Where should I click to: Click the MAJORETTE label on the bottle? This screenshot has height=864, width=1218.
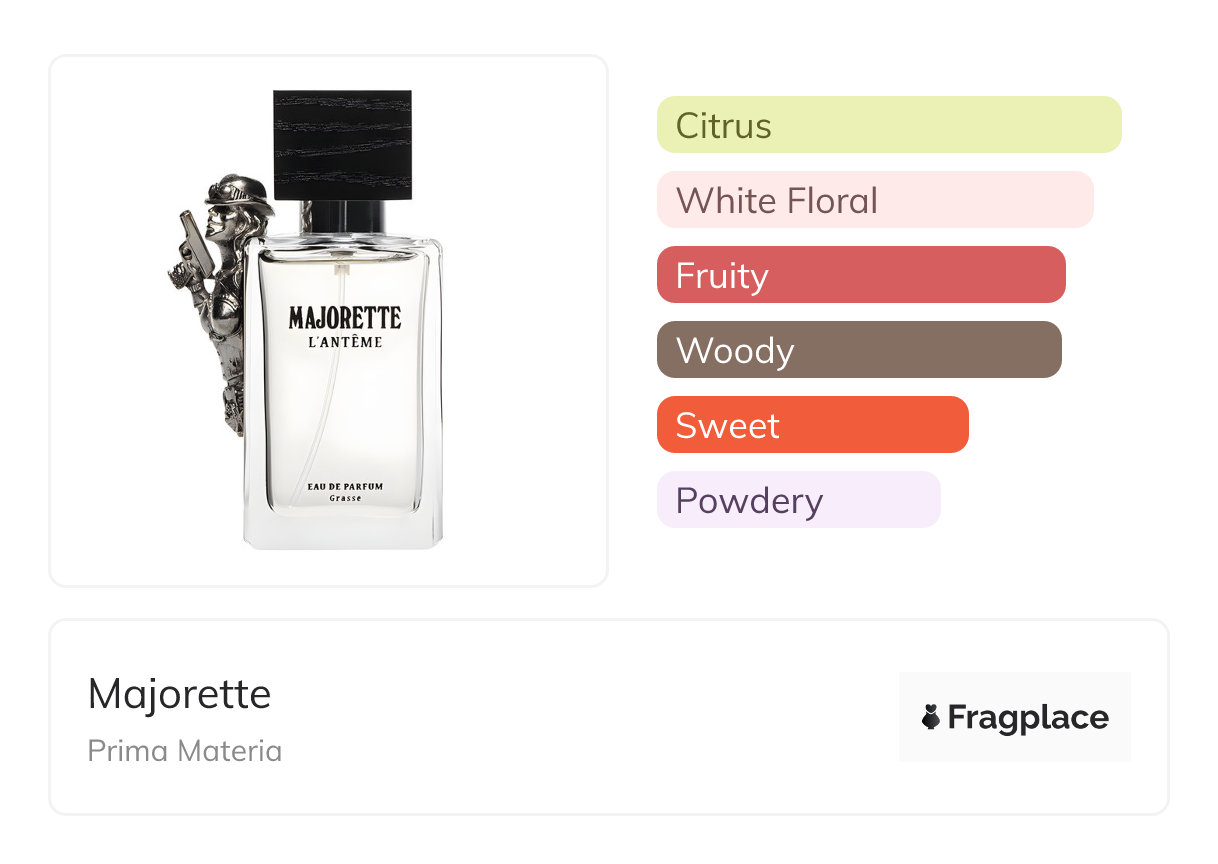344,318
